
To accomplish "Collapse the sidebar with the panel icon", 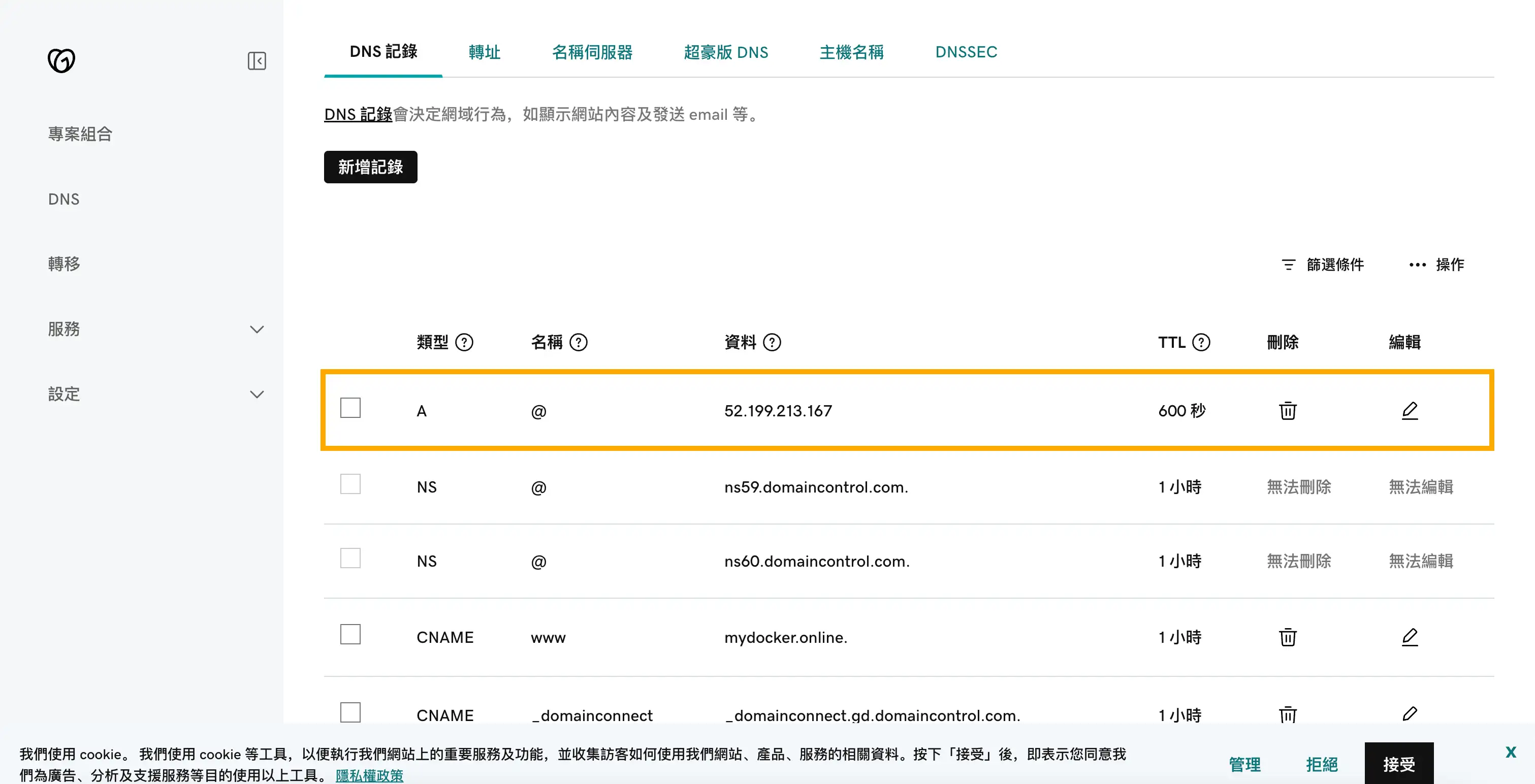I will [x=256, y=61].
